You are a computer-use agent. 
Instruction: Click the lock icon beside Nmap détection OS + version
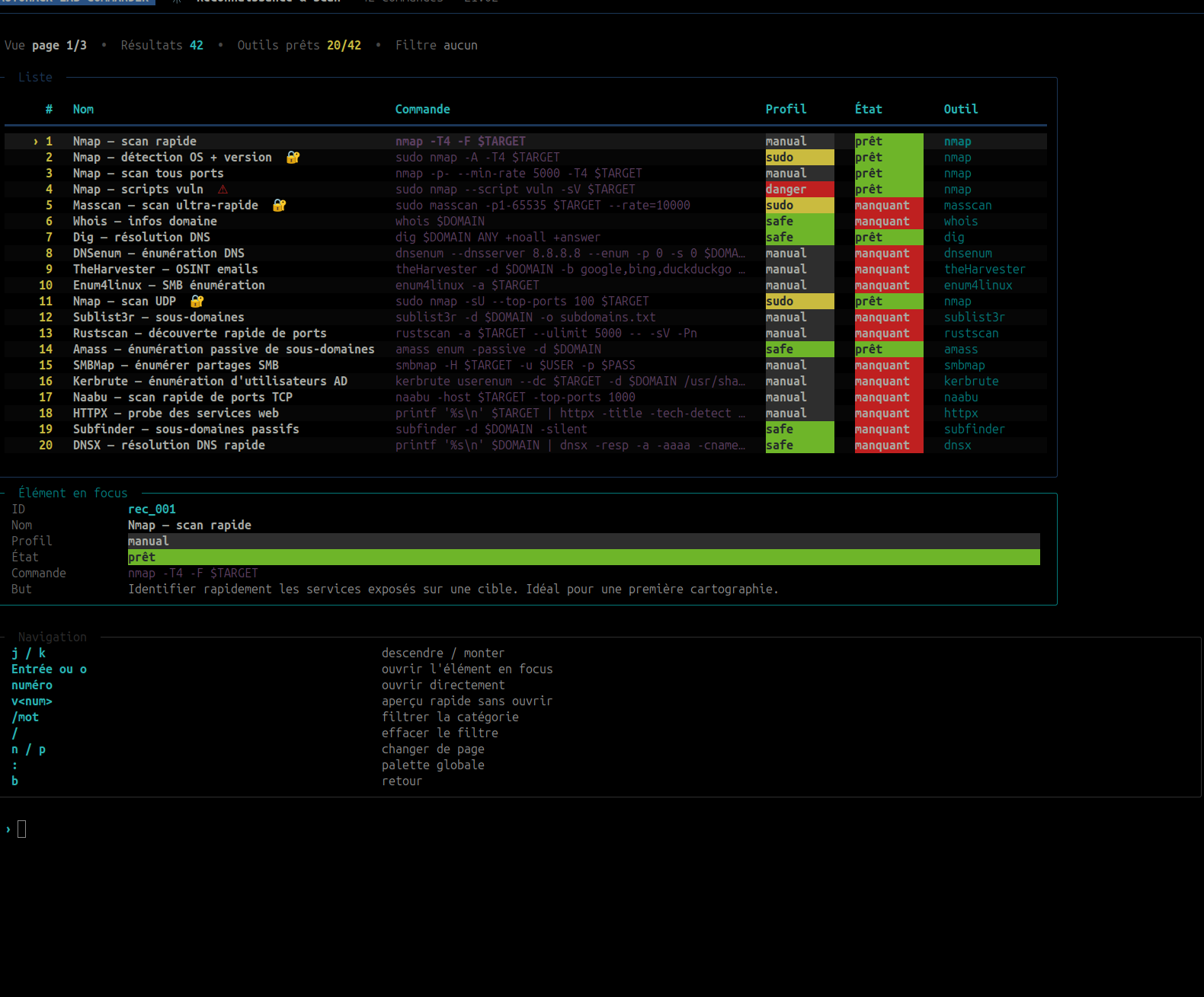point(293,158)
